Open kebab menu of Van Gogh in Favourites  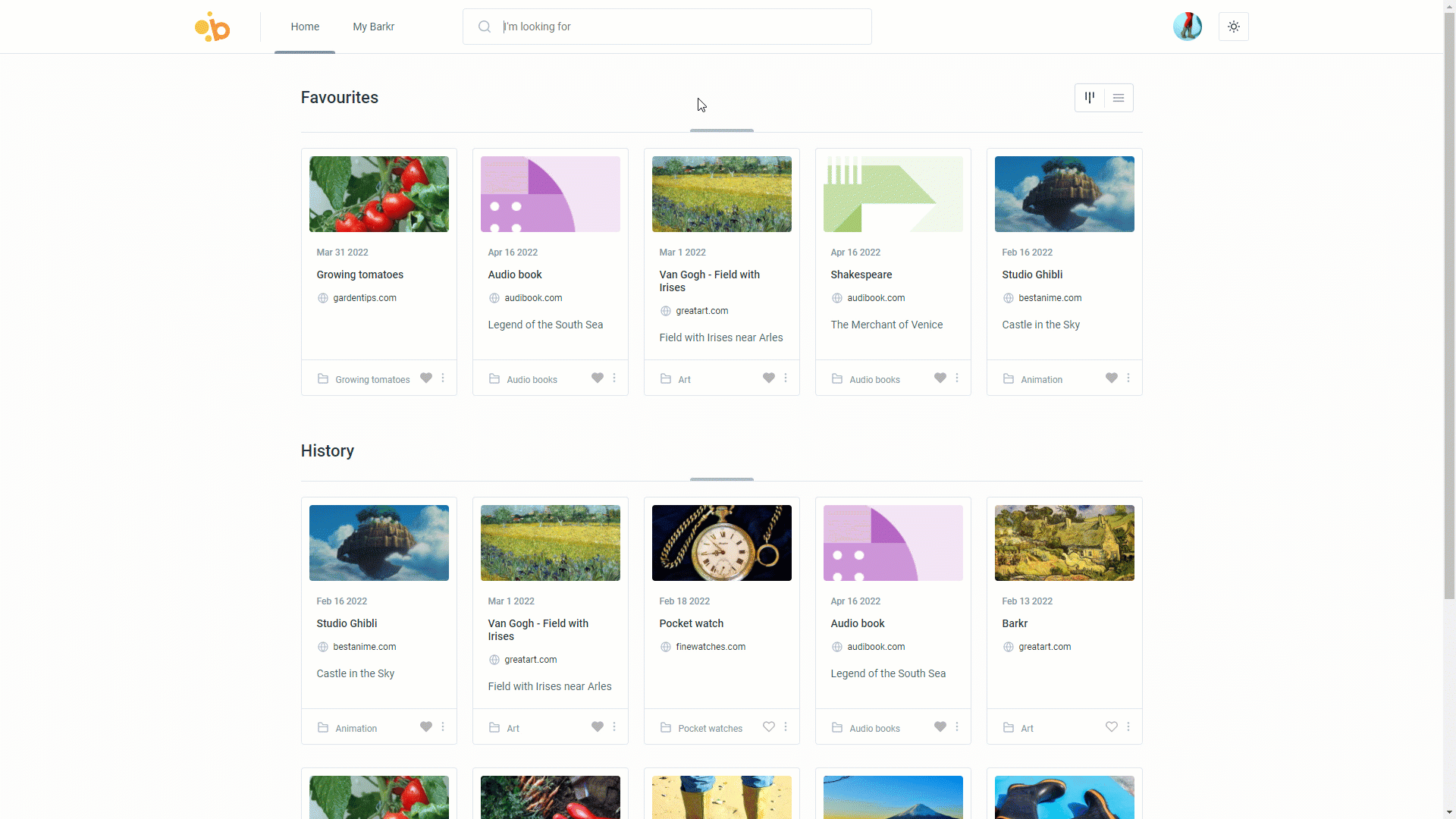[786, 378]
